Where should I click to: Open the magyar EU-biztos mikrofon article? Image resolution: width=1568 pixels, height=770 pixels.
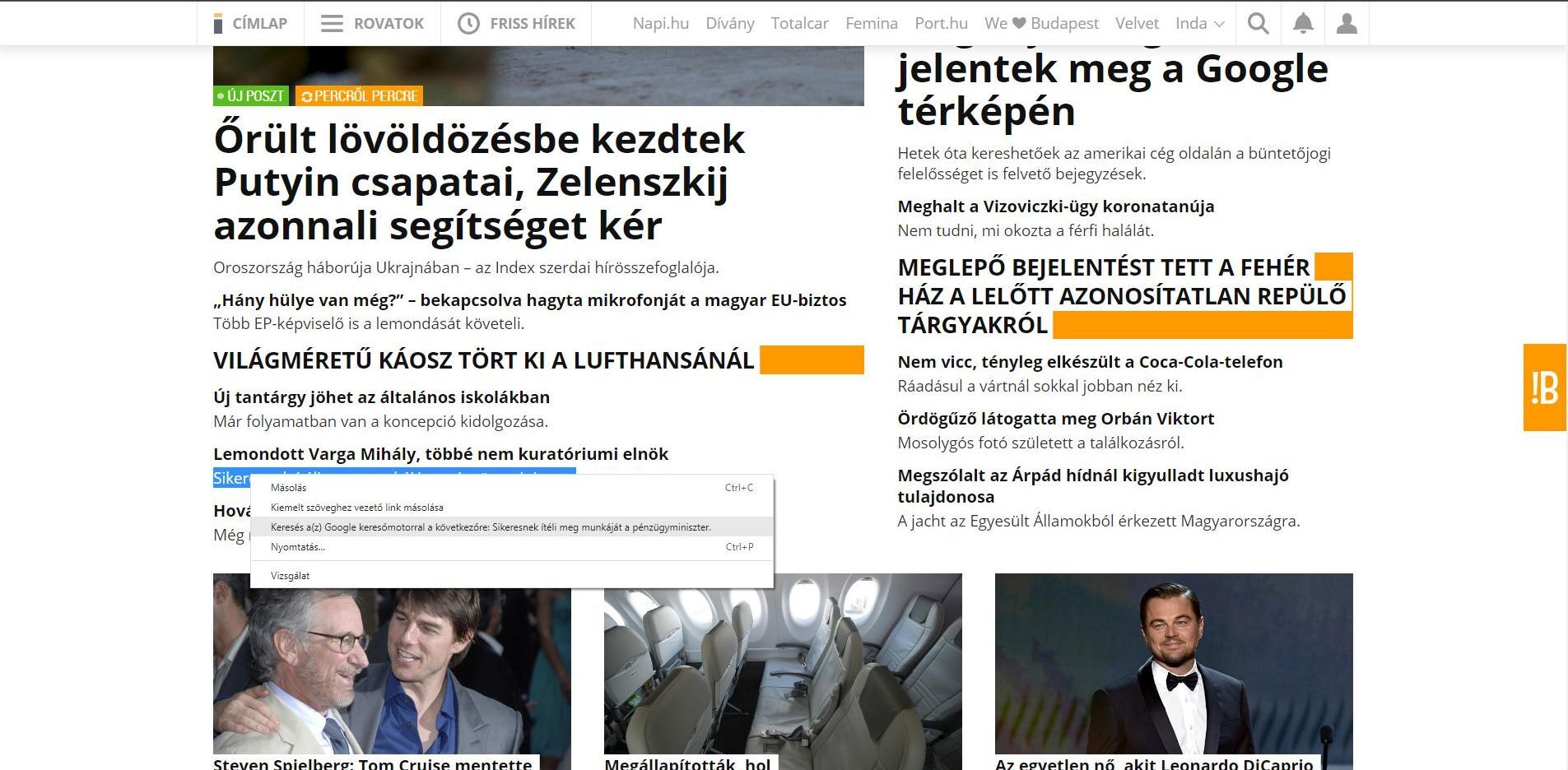(x=530, y=300)
